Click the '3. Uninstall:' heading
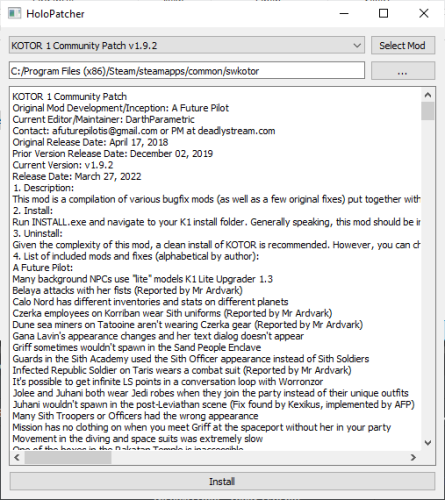Screen dimensions: 445x500 pyautogui.click(x=37, y=233)
